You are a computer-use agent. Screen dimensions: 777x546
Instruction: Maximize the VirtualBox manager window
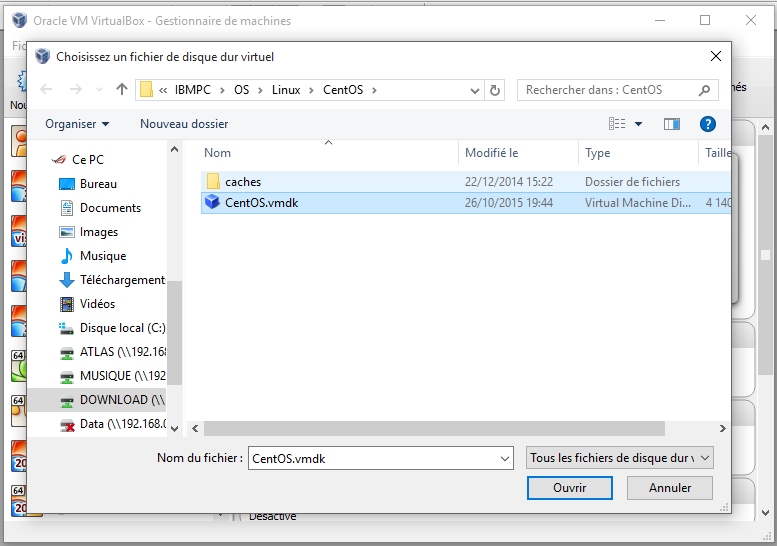705,20
